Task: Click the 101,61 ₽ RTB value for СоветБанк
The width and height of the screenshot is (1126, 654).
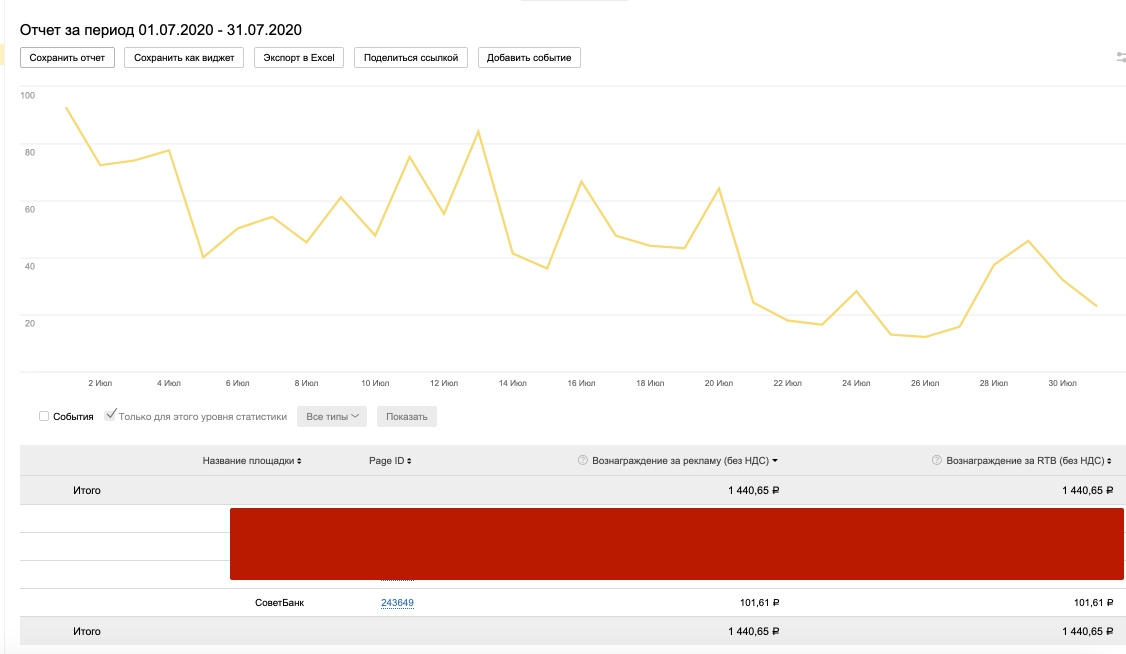Action: (x=1094, y=603)
